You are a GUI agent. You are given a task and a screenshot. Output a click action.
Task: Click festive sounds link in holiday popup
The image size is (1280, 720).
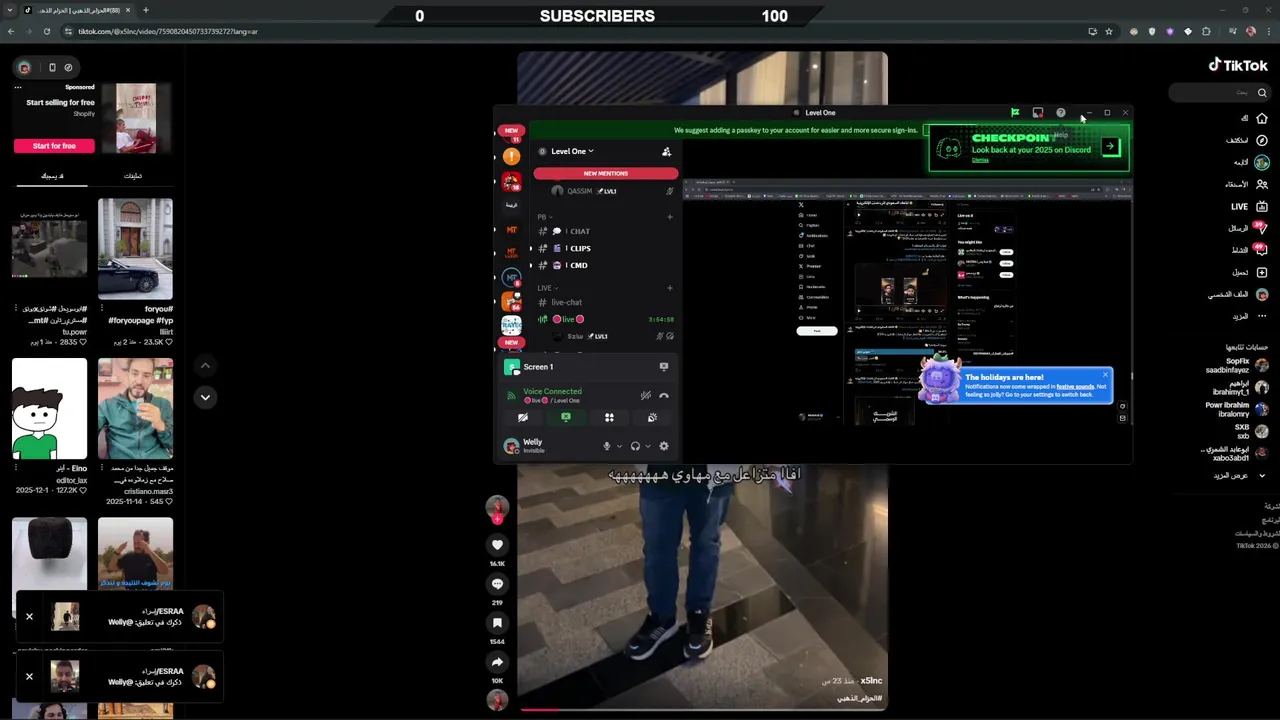1074,386
